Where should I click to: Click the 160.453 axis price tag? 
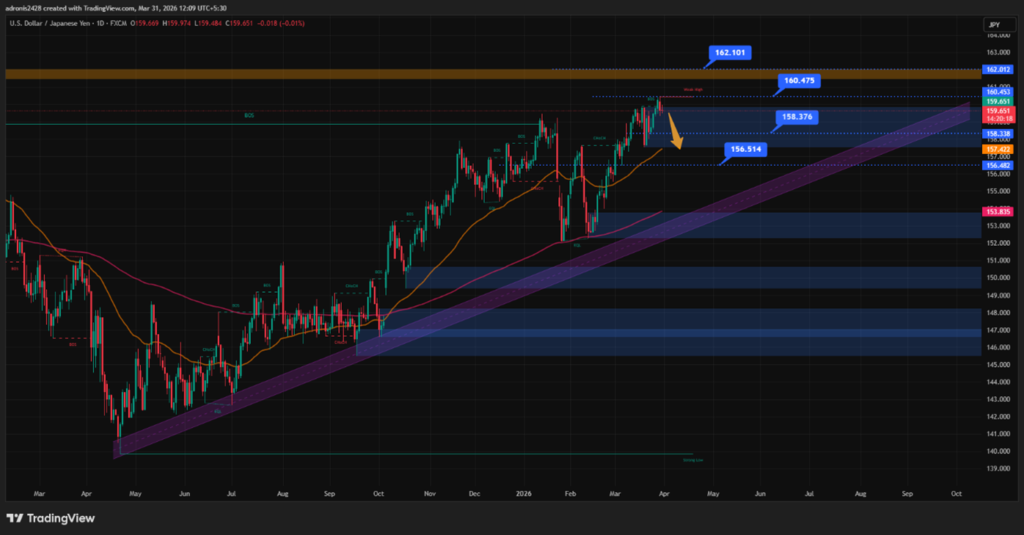[998, 92]
